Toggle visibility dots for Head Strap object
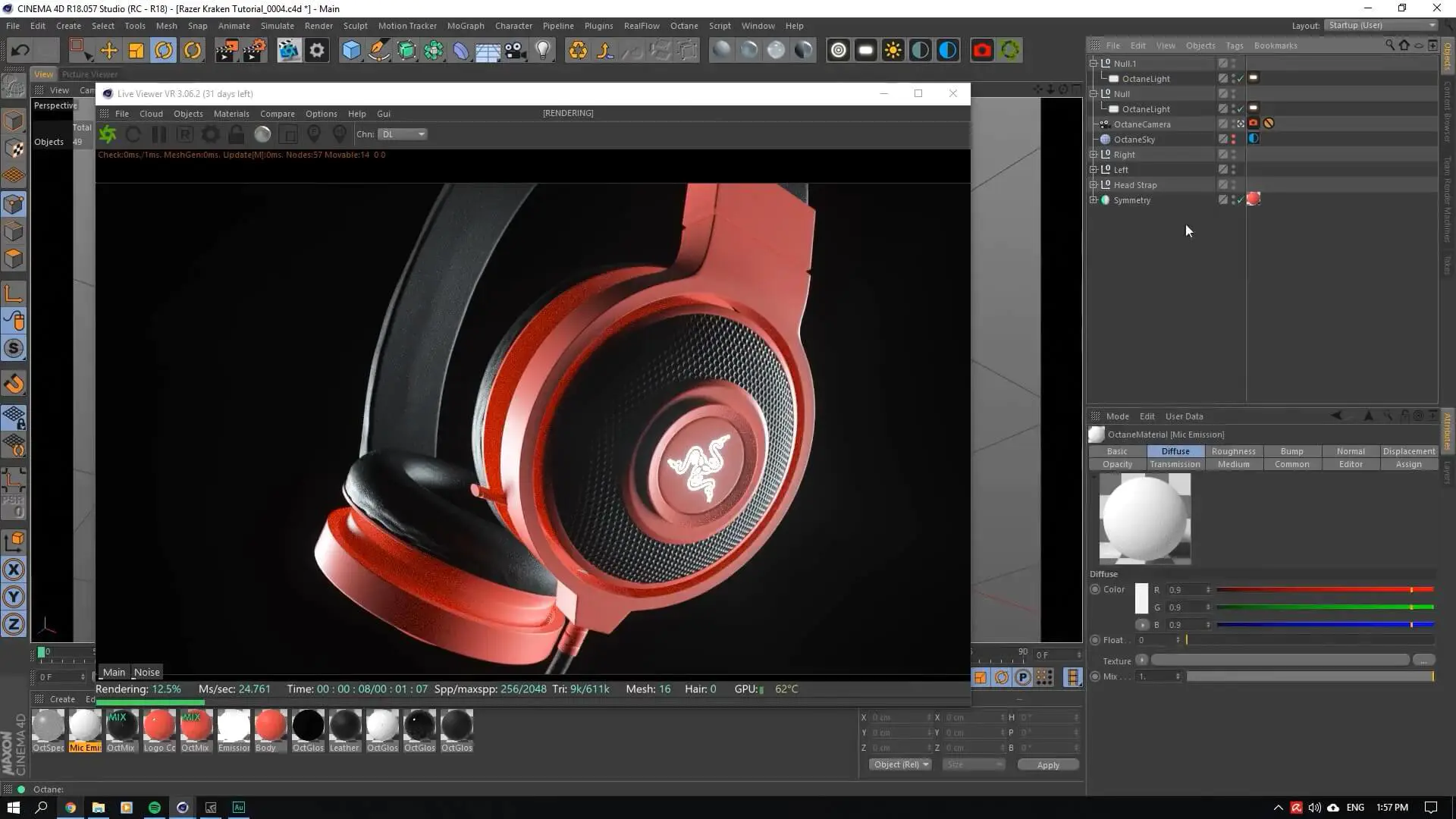Screen dimensions: 1456x819 click(1233, 185)
